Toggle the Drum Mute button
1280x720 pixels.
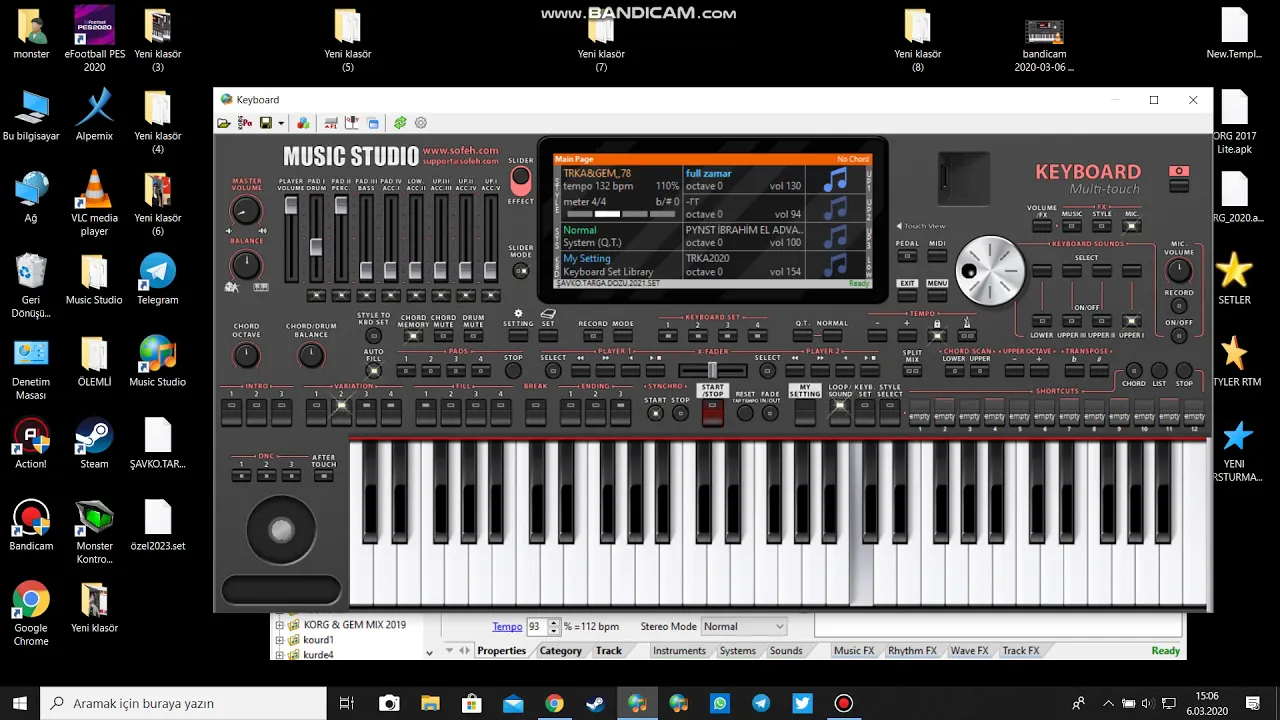click(x=473, y=337)
